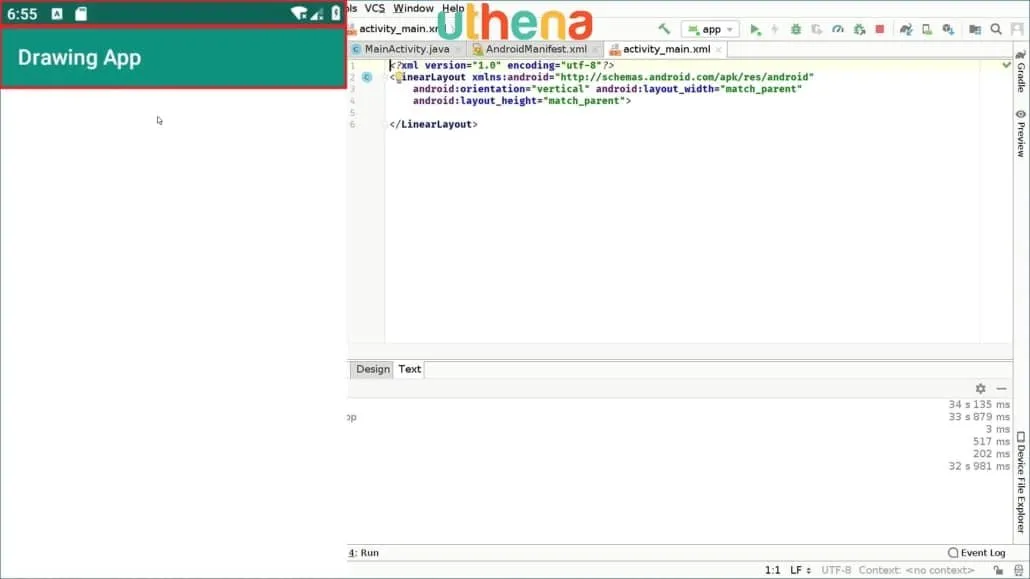Change the UTF-8 file encoding
Viewport: 1030px width, 579px height.
[836, 570]
